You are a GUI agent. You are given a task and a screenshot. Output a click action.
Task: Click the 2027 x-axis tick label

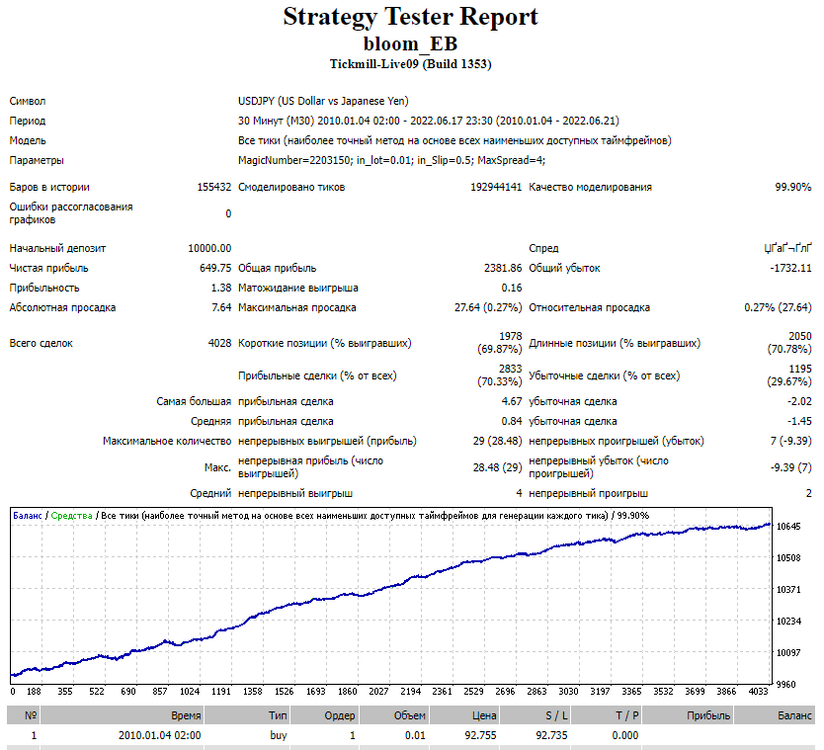[x=379, y=692]
